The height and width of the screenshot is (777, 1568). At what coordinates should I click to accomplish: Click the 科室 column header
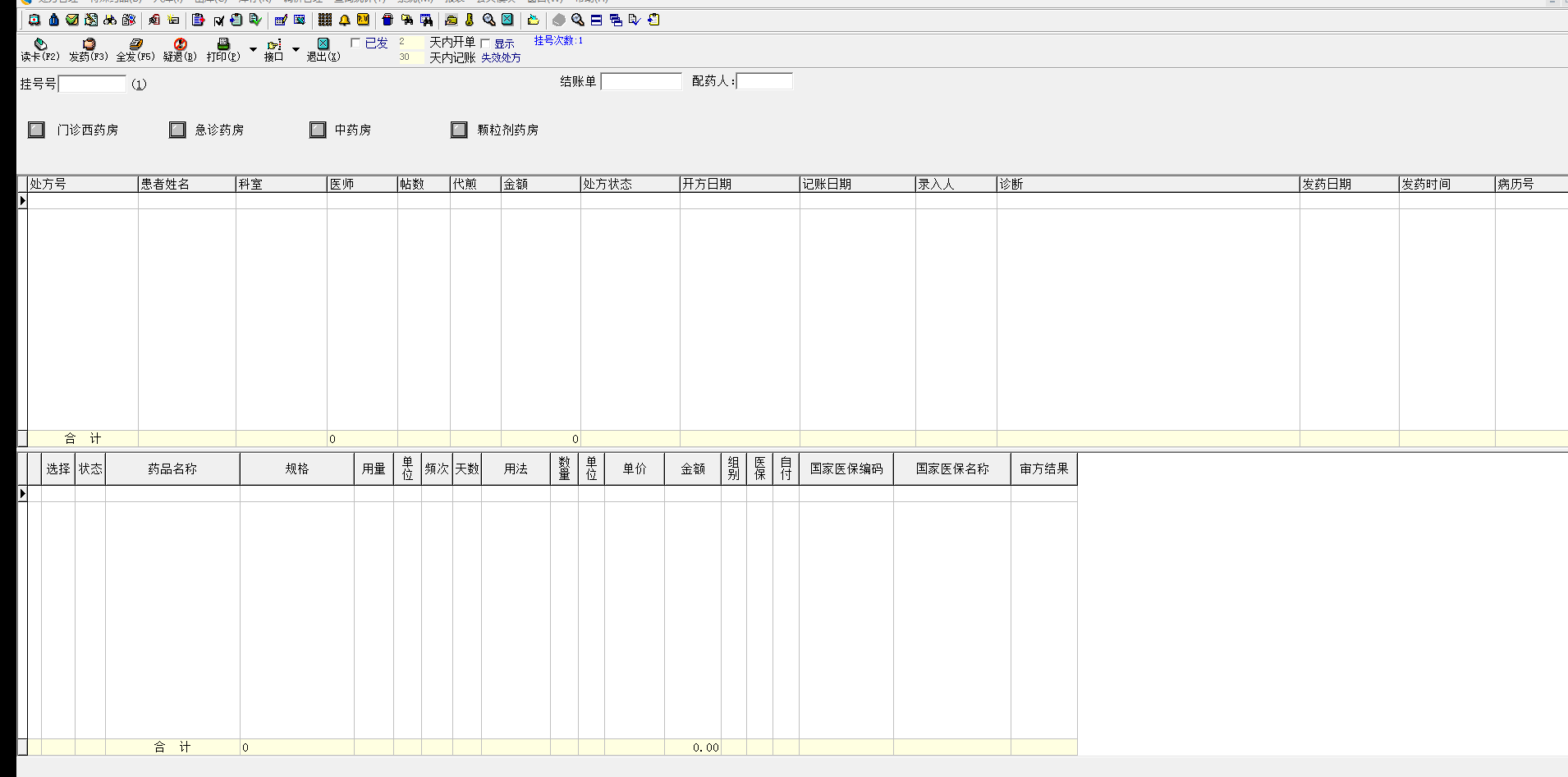[282, 184]
